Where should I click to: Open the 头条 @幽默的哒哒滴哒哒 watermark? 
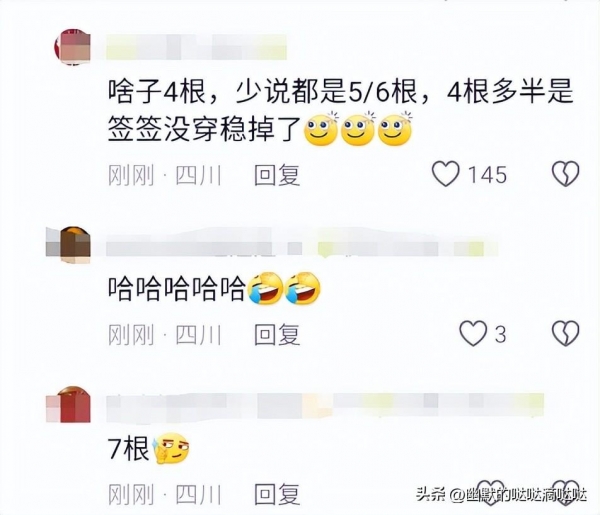[x=501, y=495]
